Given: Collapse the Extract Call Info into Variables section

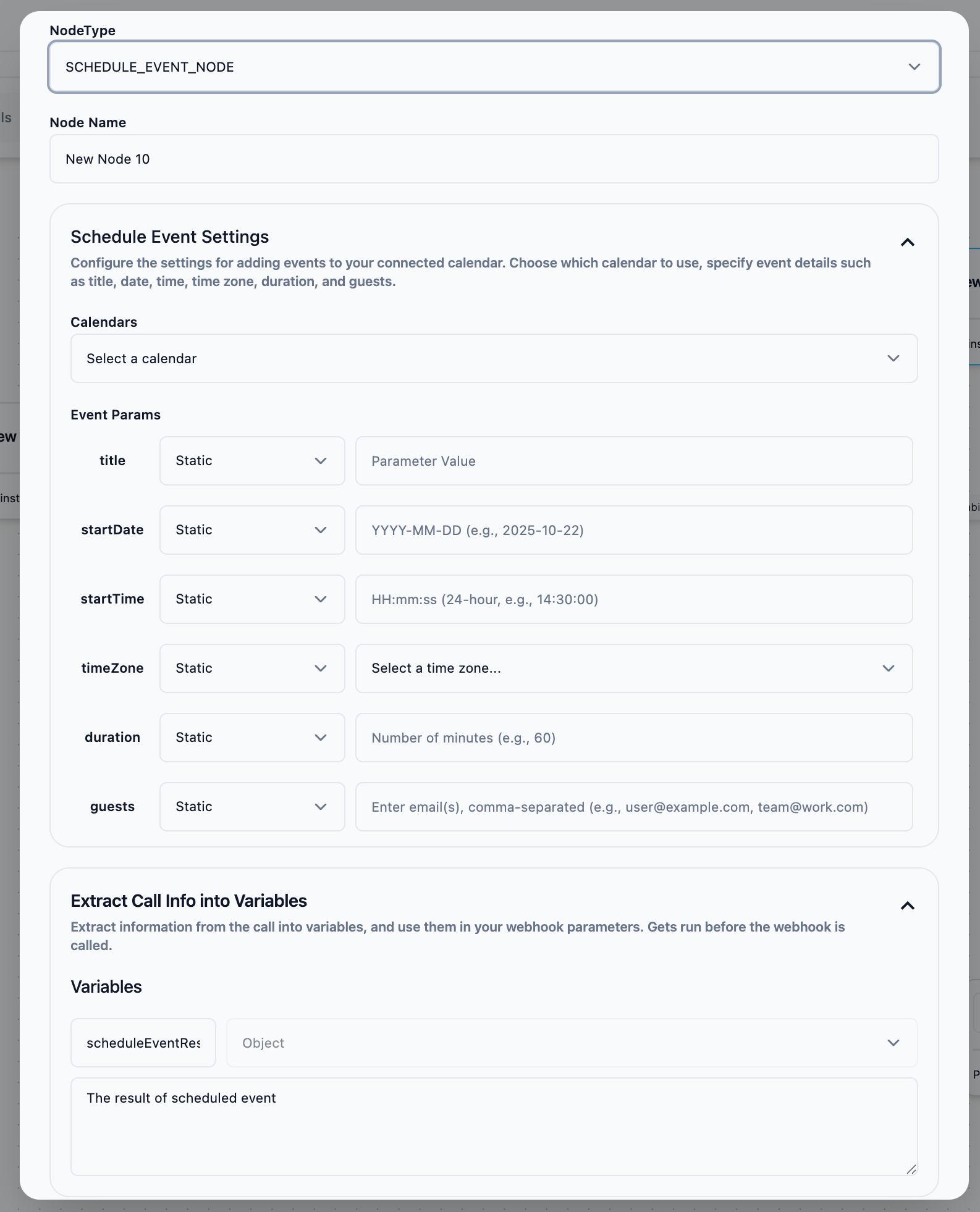Looking at the screenshot, I should tap(907, 906).
